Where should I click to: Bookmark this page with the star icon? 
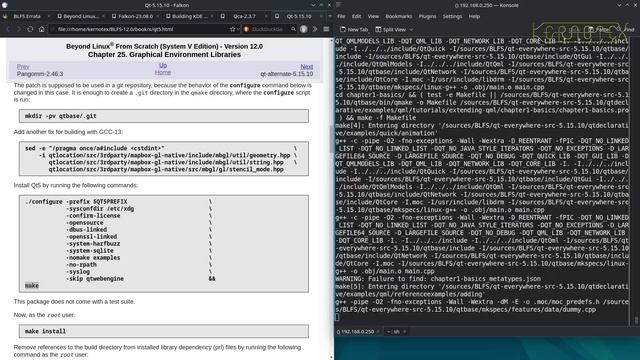pos(232,29)
